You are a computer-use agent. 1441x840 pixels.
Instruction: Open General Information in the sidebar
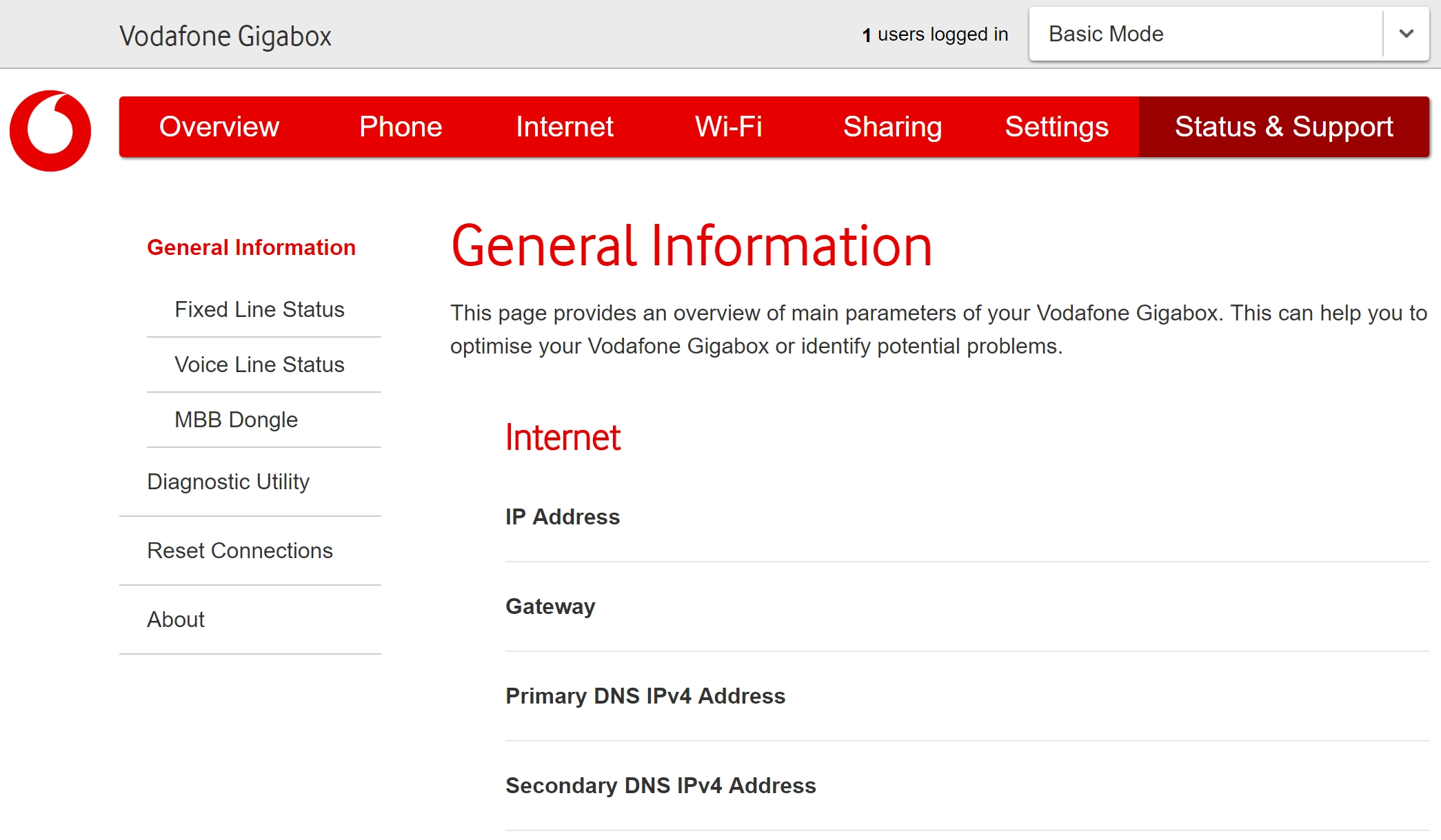click(251, 247)
